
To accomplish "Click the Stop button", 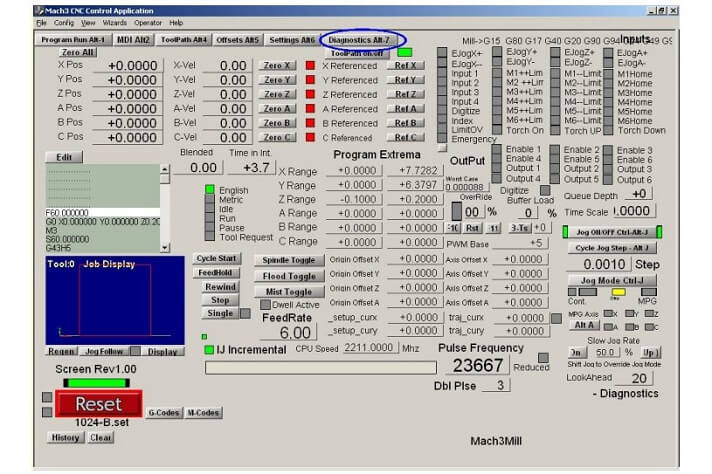I will 220,300.
